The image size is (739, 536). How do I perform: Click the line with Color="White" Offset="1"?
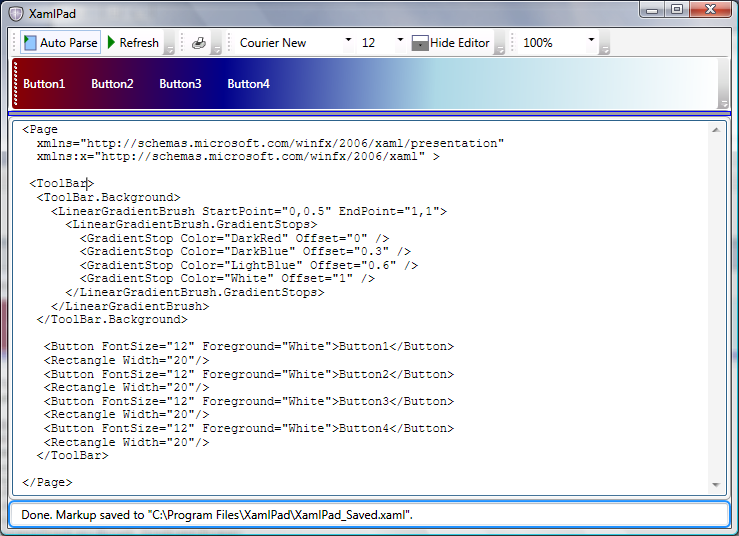[x=227, y=278]
